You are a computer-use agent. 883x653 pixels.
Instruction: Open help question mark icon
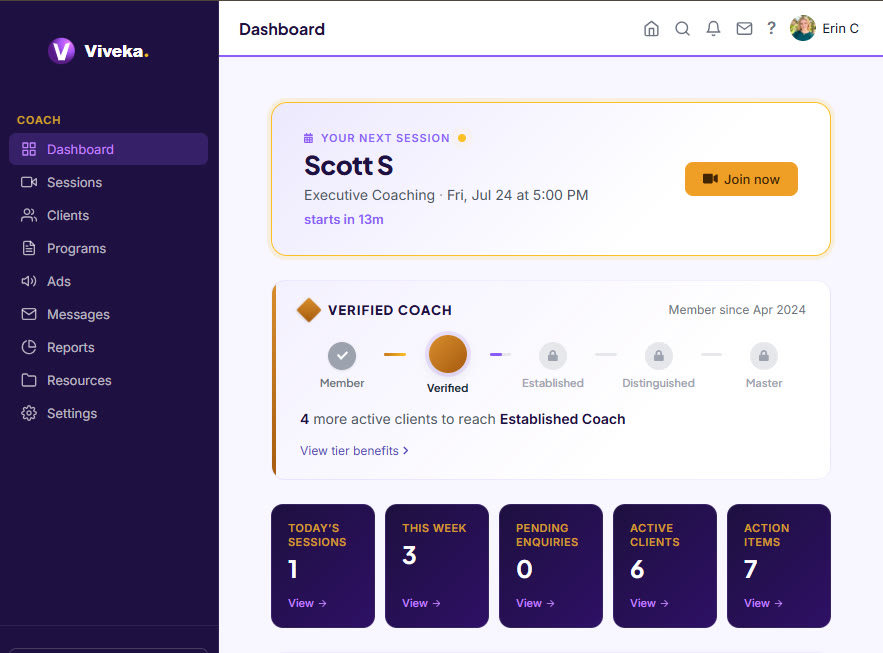click(771, 28)
